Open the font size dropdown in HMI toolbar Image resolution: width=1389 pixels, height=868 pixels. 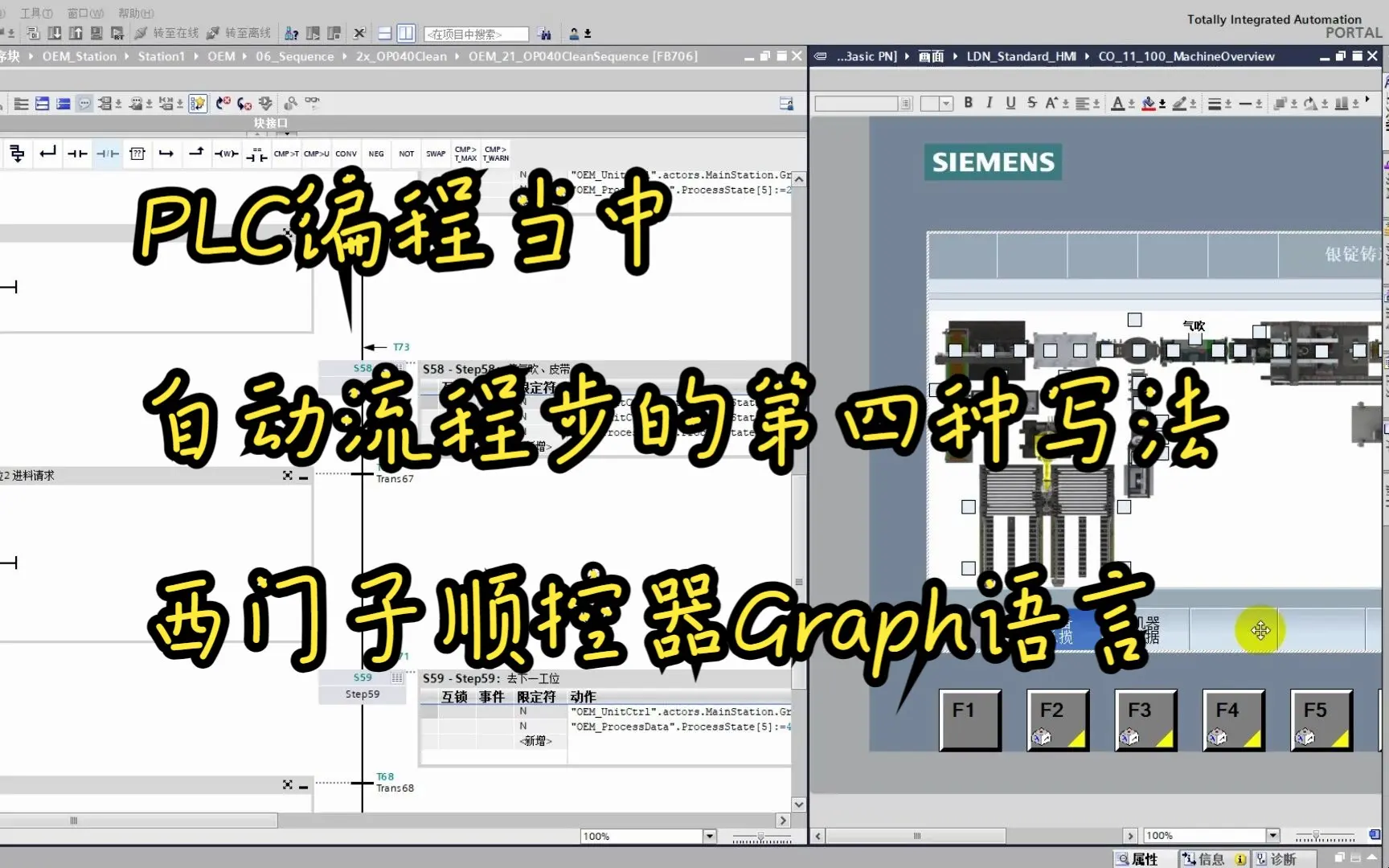(x=946, y=103)
